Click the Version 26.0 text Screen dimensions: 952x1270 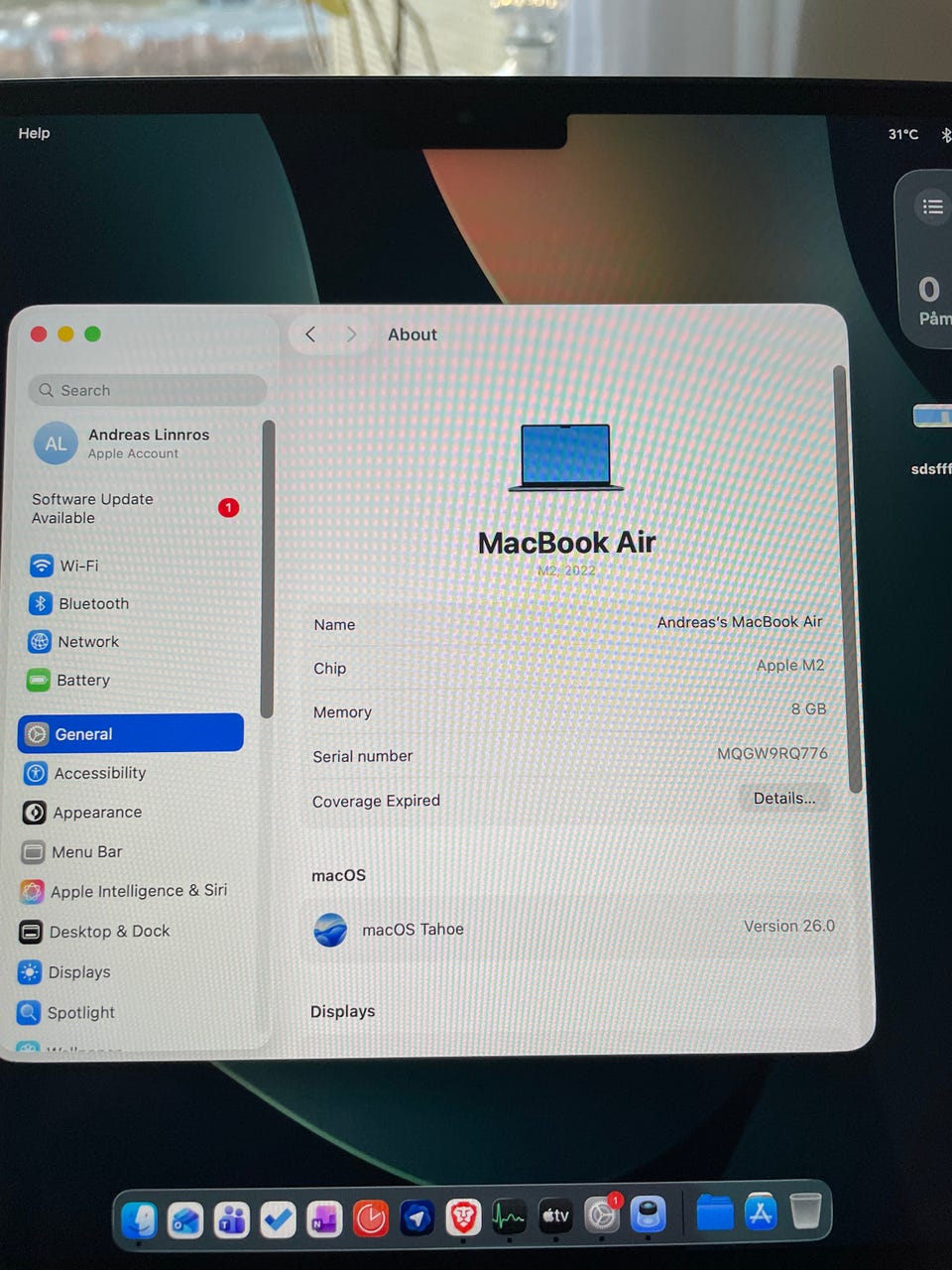point(789,926)
